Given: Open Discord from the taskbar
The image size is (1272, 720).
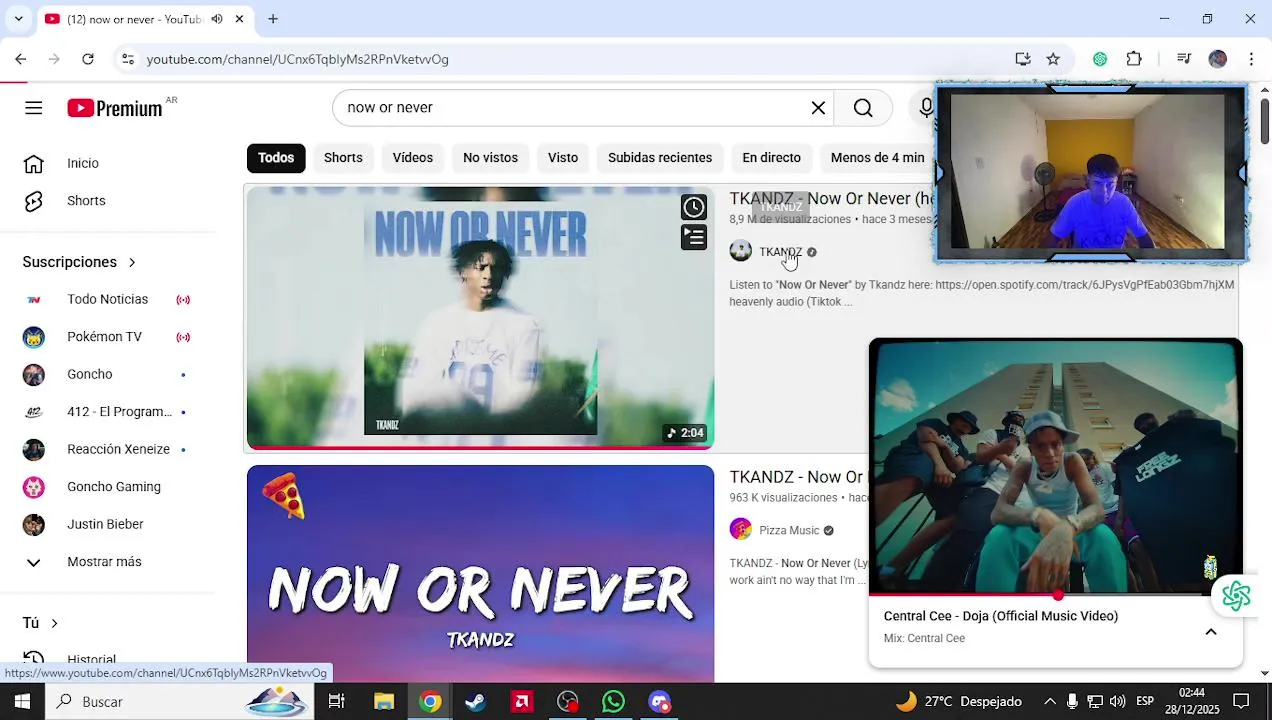Looking at the screenshot, I should pyautogui.click(x=660, y=702).
